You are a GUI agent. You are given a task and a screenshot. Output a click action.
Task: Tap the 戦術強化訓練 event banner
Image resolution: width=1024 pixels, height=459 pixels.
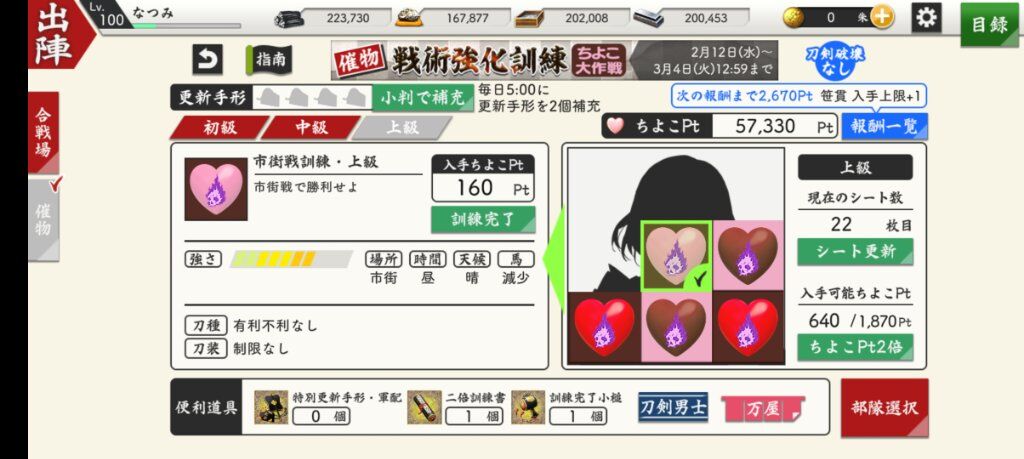point(554,60)
